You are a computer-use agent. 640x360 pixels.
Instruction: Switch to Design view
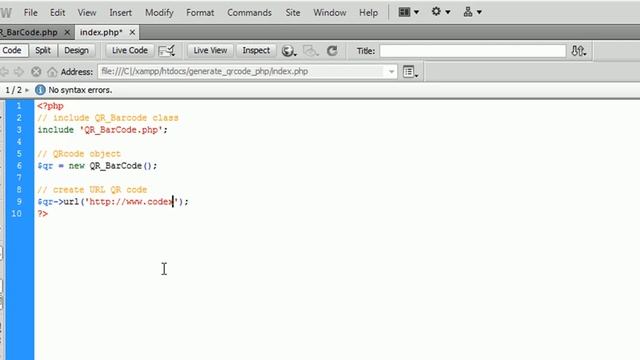click(76, 51)
